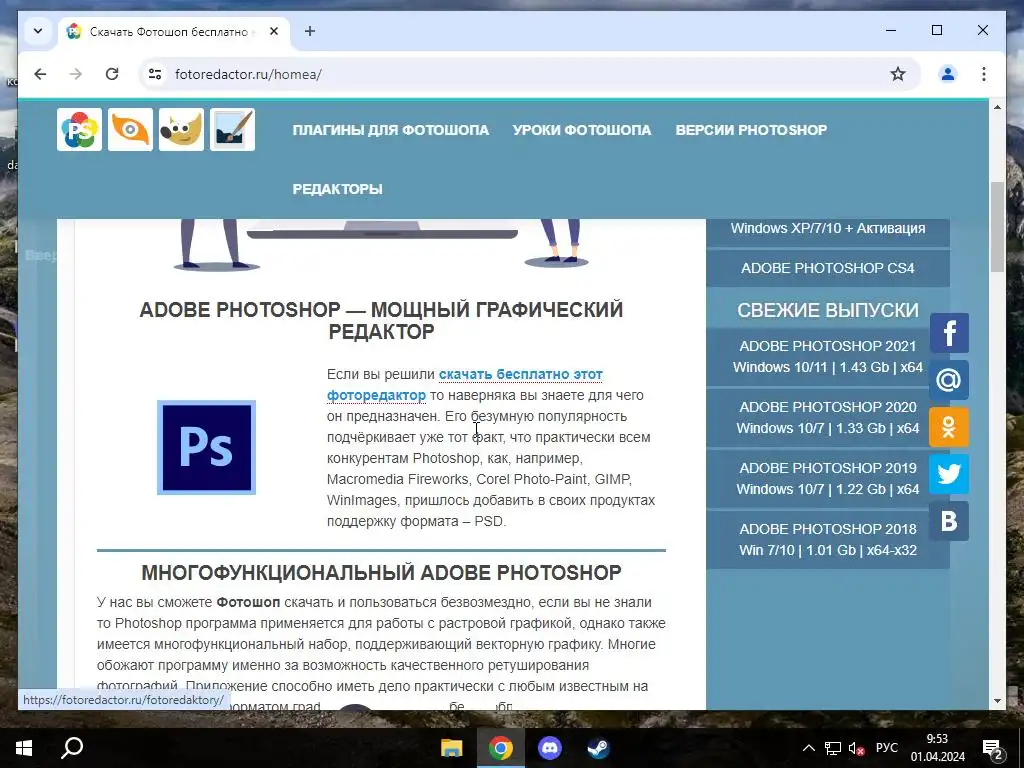
Task: Open Chrome three-dot menu
Action: click(984, 74)
